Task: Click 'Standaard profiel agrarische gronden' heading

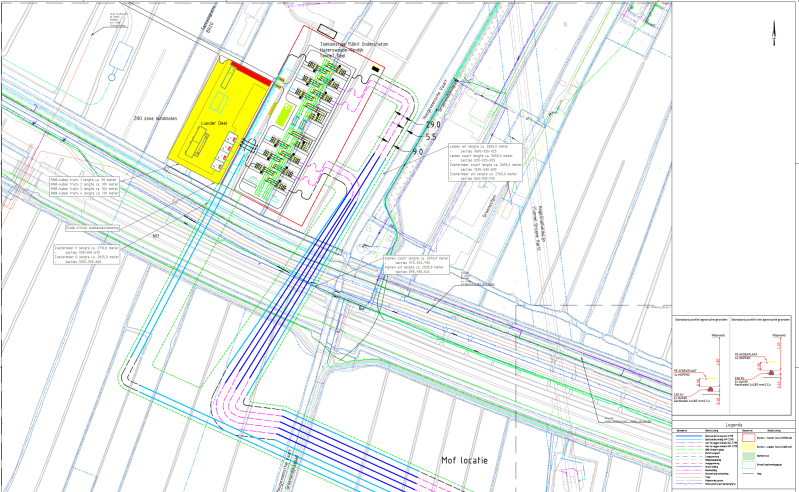Action: [x=701, y=320]
